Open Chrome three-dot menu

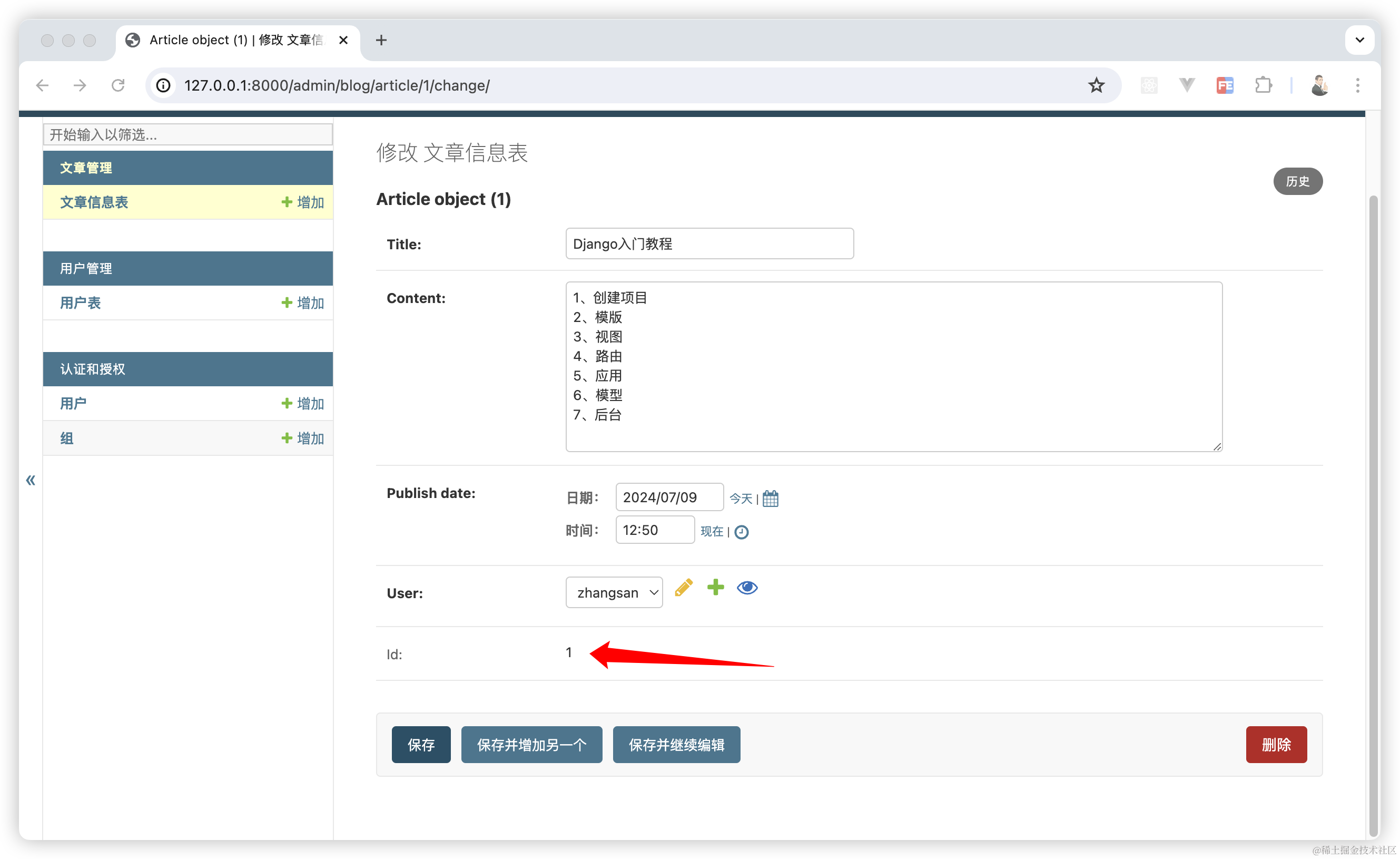point(1358,85)
